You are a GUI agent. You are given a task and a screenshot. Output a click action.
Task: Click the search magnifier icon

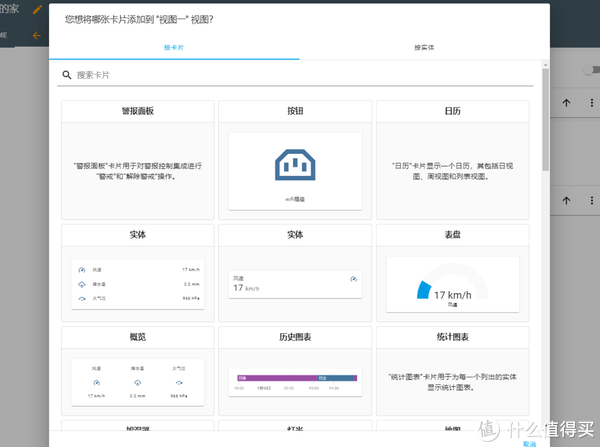tap(67, 75)
